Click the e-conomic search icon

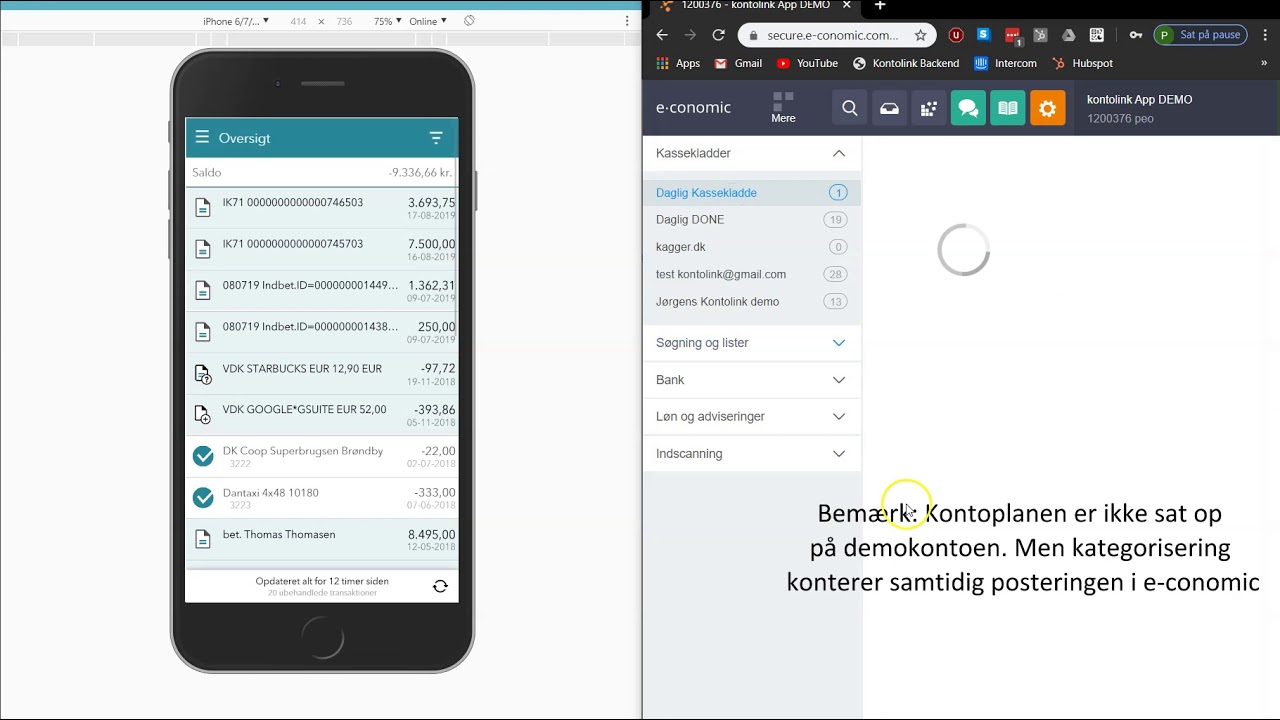coord(850,108)
